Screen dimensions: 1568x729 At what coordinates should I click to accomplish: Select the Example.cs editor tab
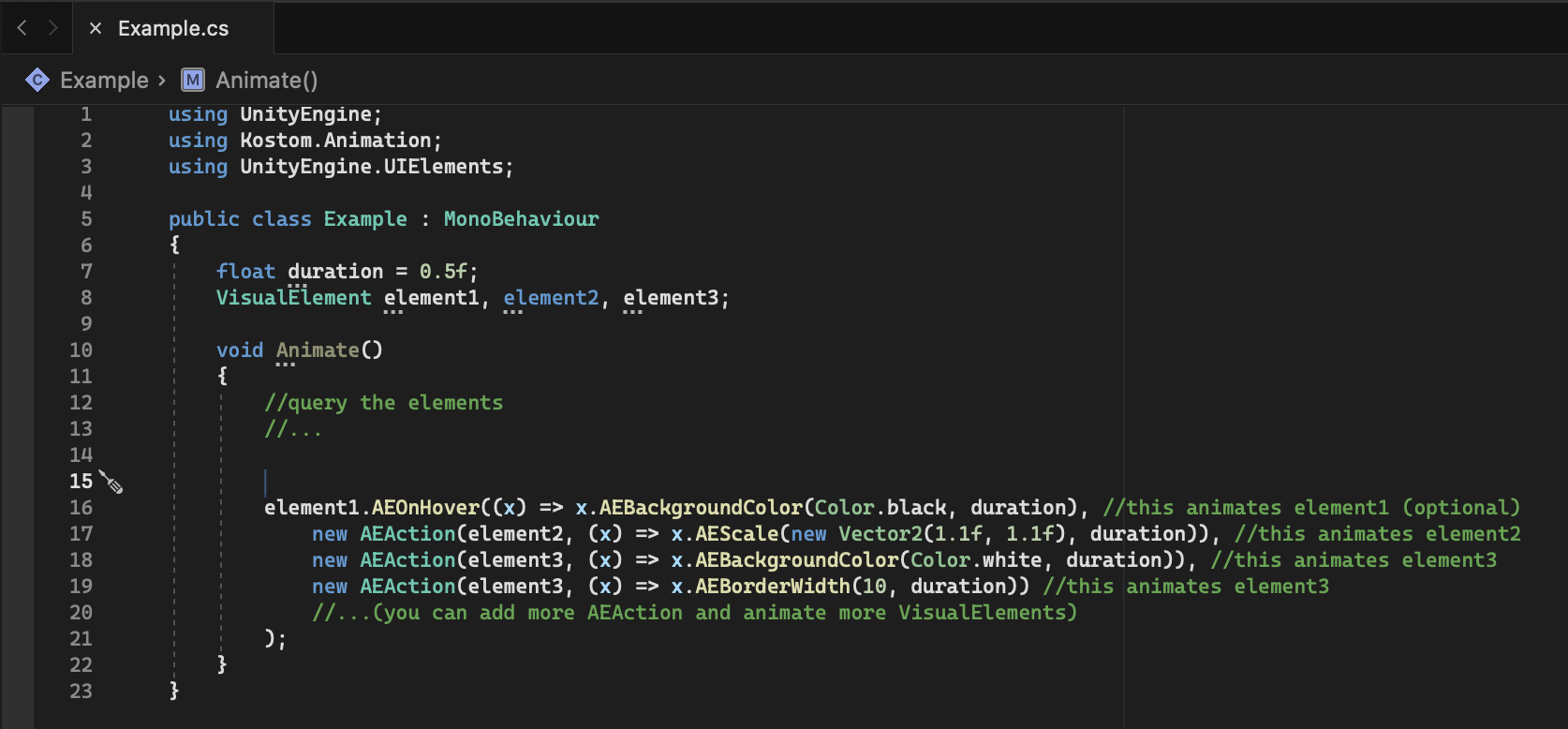(173, 28)
